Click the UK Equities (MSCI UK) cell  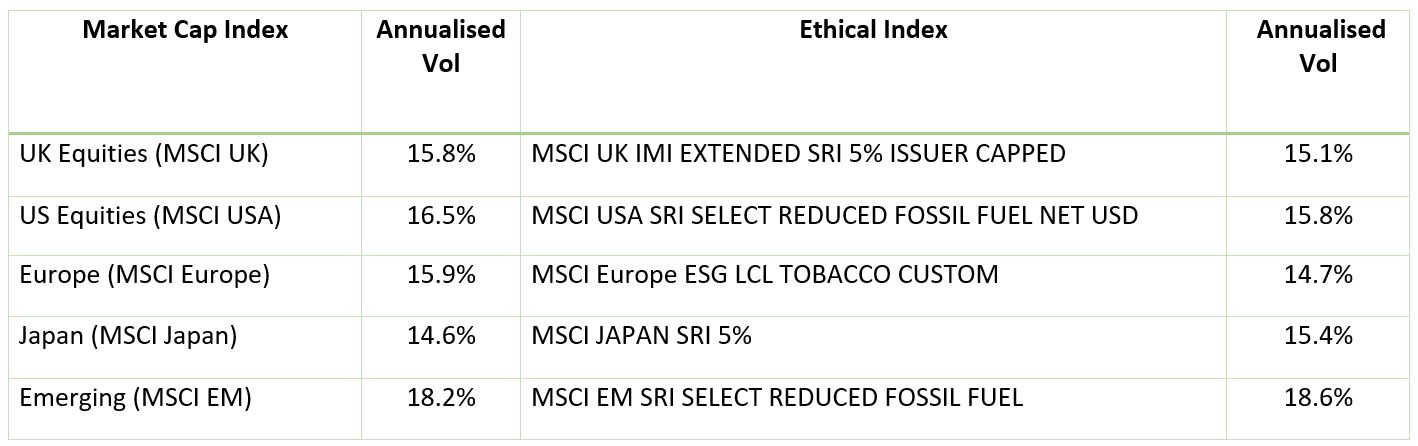coord(144,154)
